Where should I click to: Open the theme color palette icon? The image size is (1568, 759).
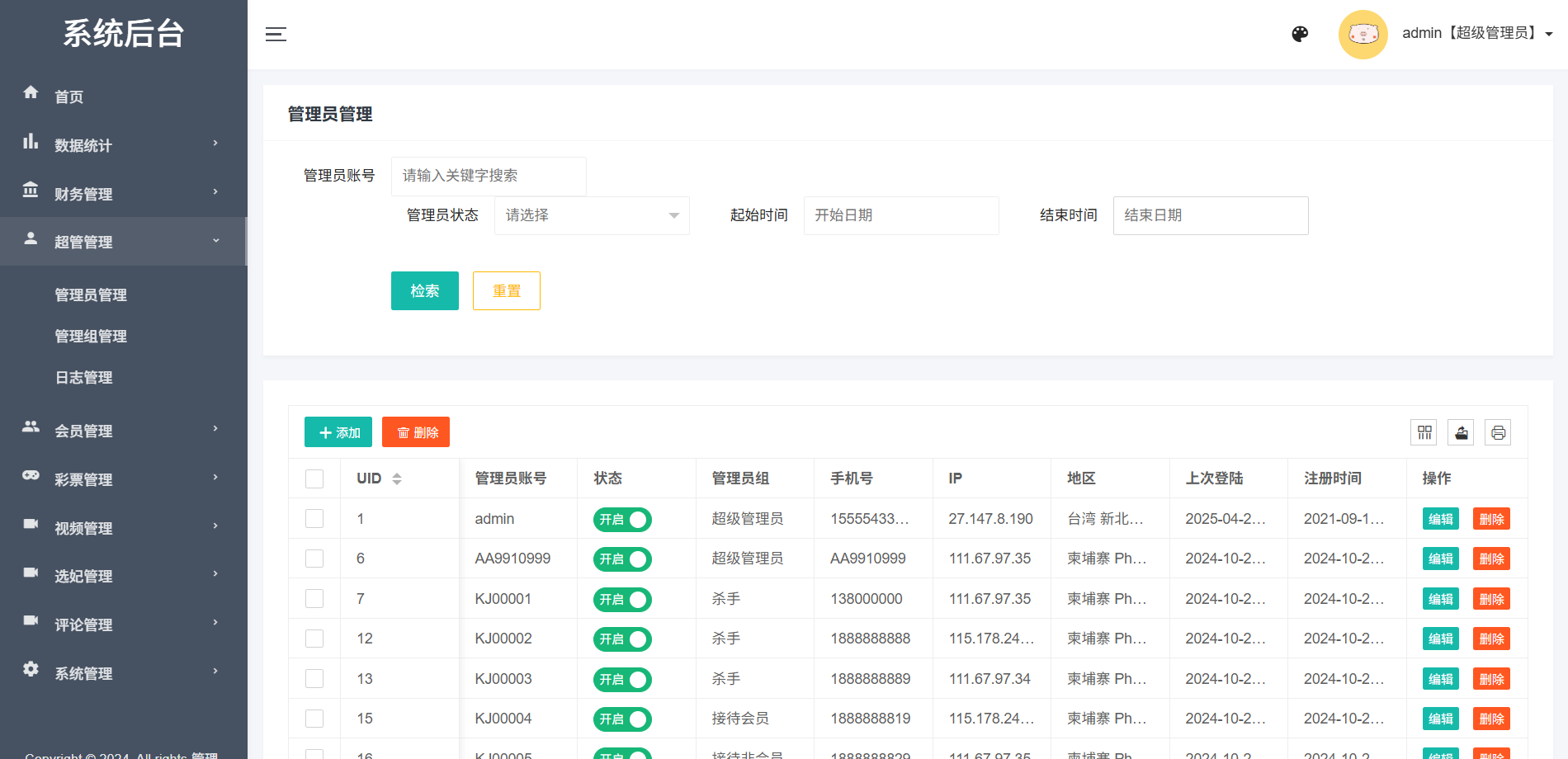click(1300, 34)
